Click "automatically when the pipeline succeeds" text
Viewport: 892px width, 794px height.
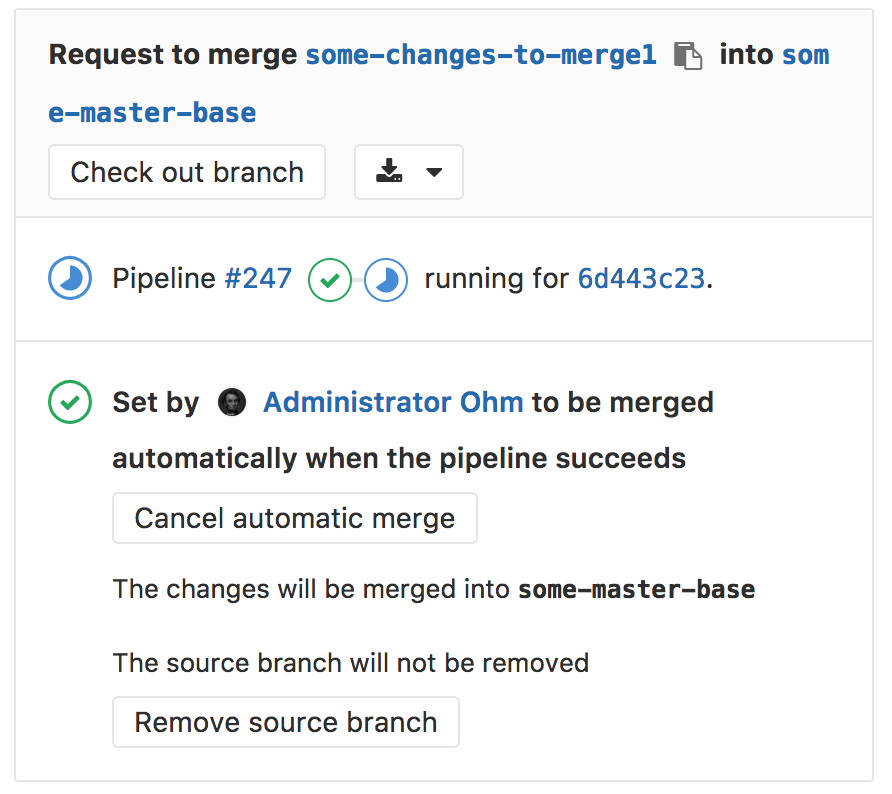click(x=399, y=459)
